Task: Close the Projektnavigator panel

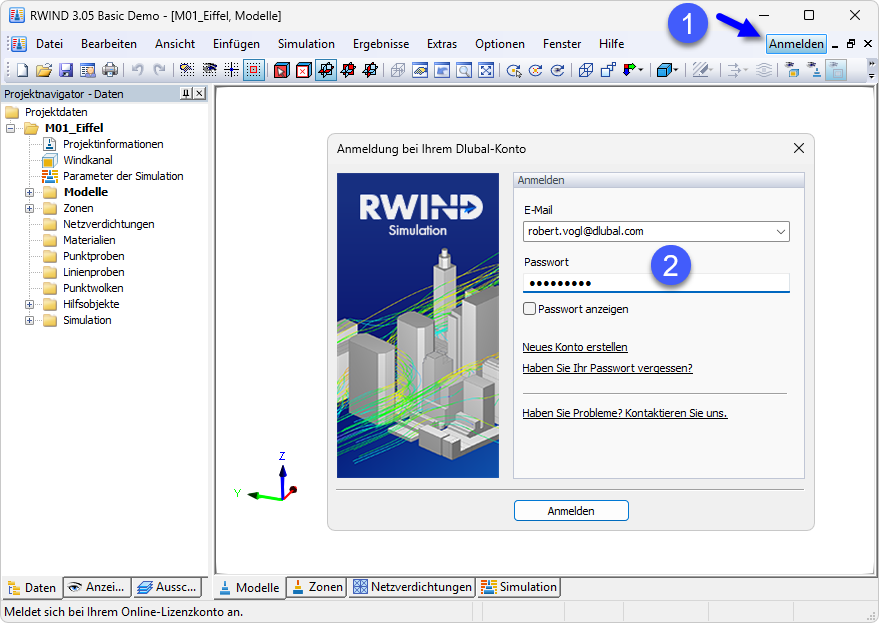Action: (x=199, y=94)
